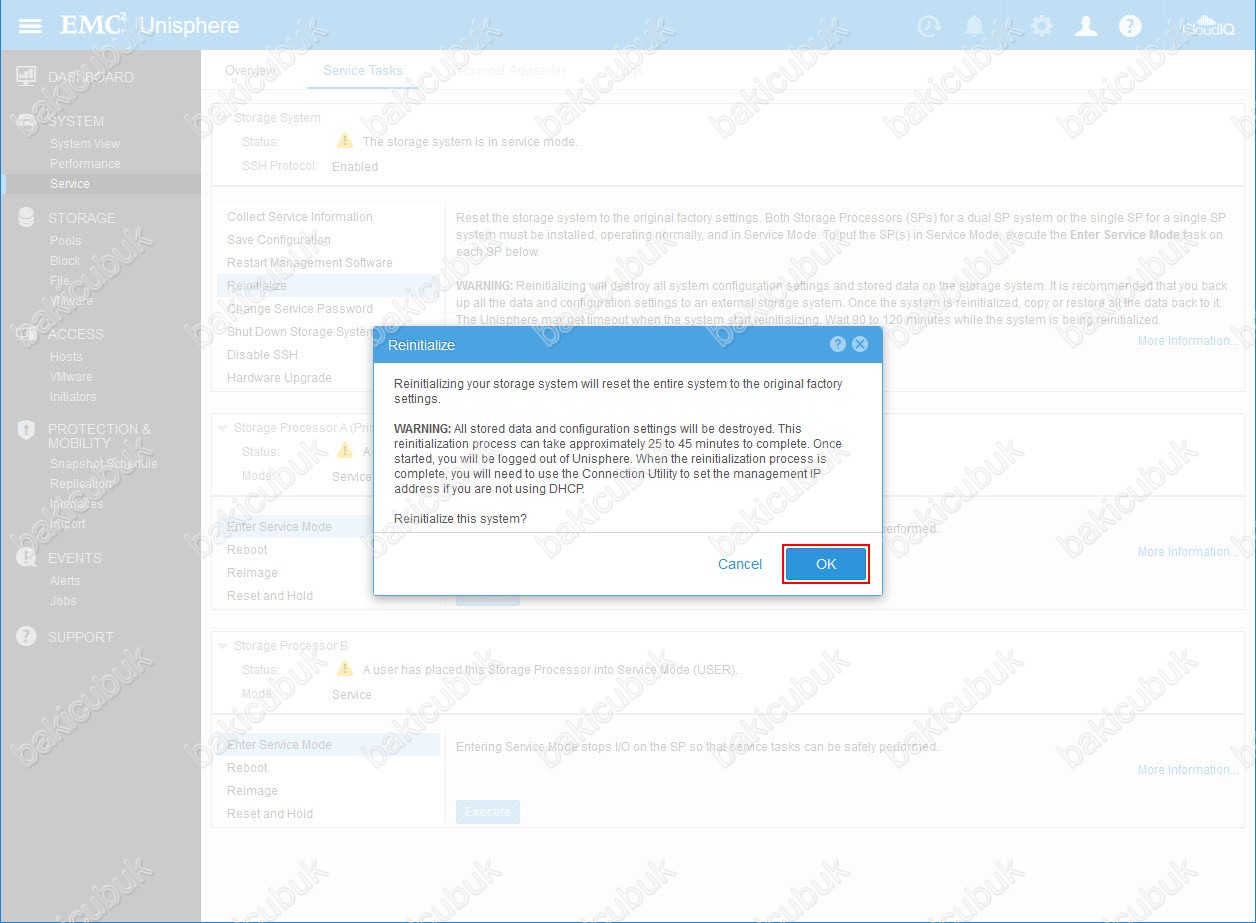This screenshot has height=923, width=1256.
Task: Select Change Service Password task
Action: coord(300,309)
